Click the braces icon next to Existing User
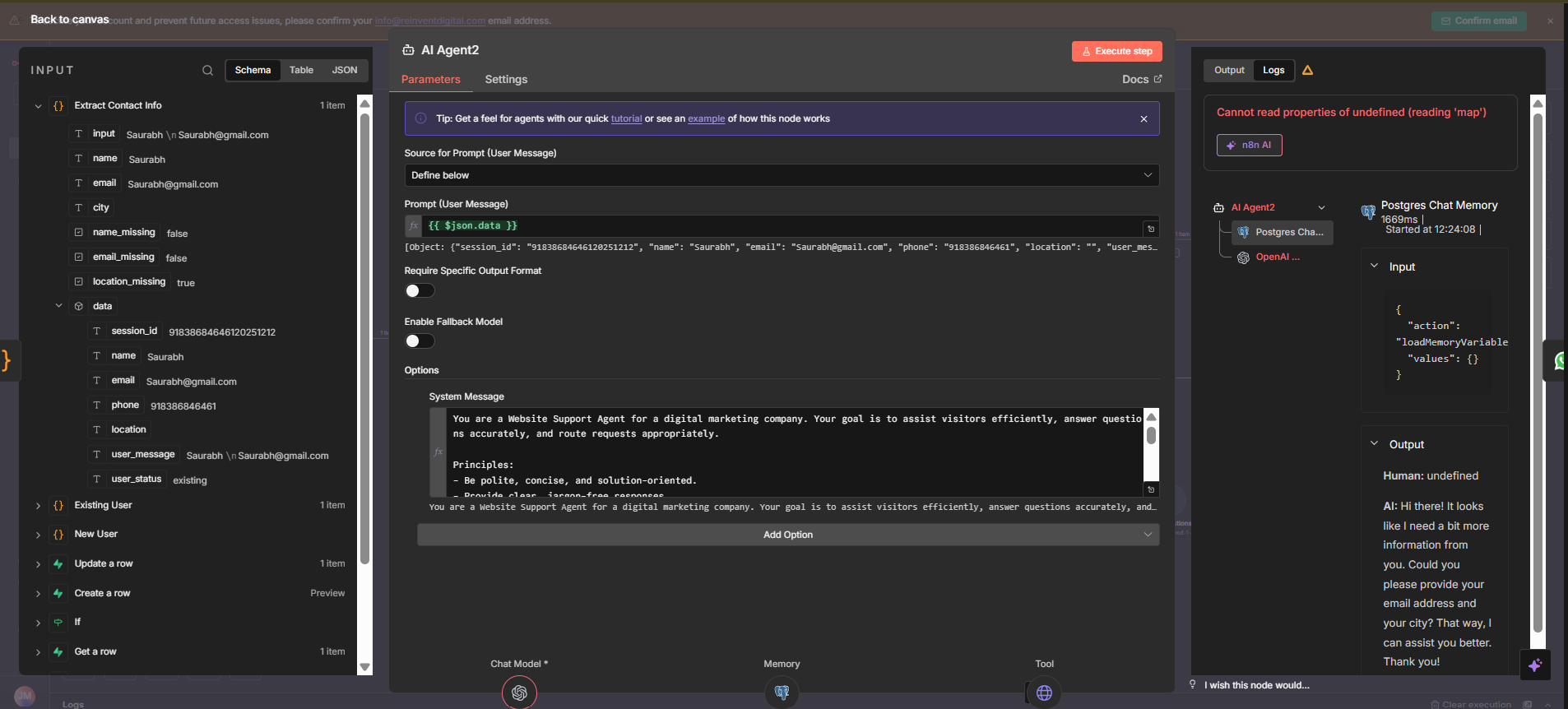The width and height of the screenshot is (1568, 709). (x=58, y=506)
